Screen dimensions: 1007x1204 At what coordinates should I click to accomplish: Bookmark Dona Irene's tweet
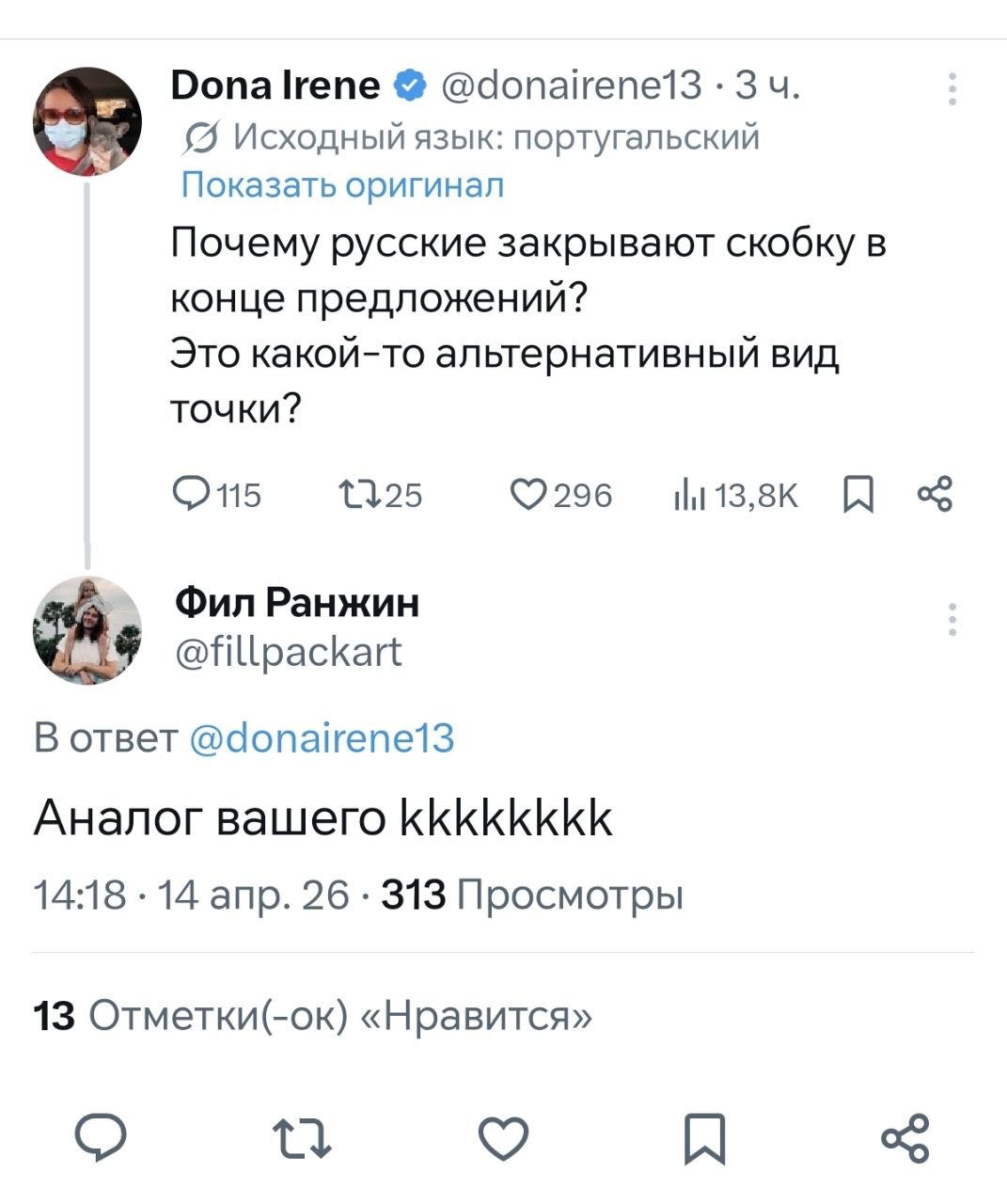click(858, 493)
